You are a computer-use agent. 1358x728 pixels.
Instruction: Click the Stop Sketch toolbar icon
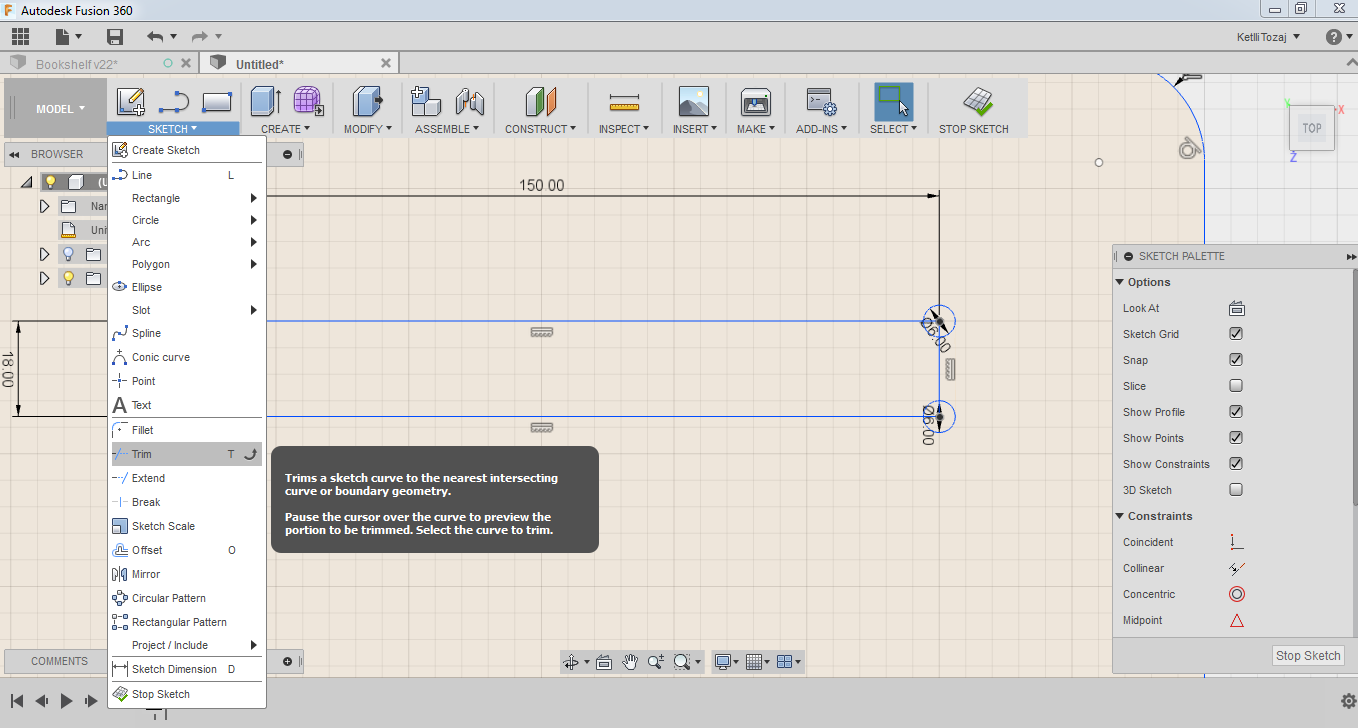pos(977,101)
